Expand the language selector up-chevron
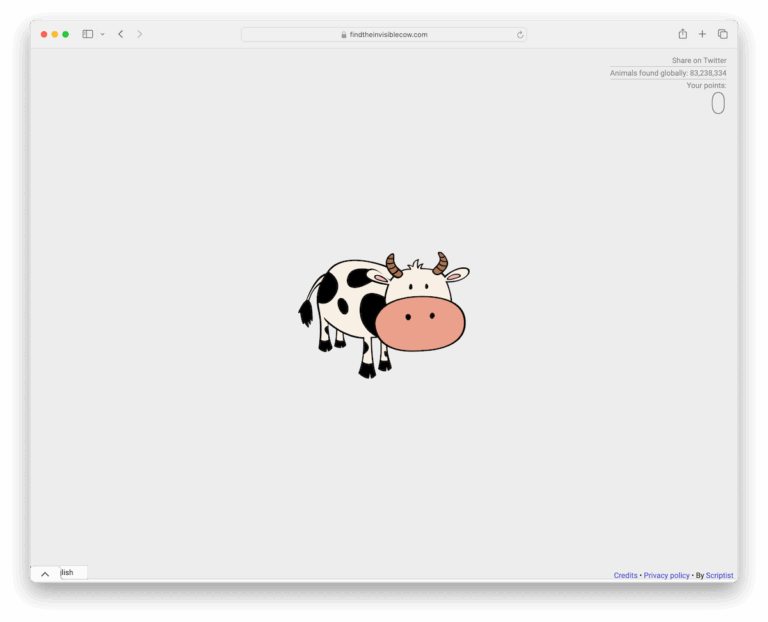This screenshot has width=768, height=622. (x=45, y=574)
